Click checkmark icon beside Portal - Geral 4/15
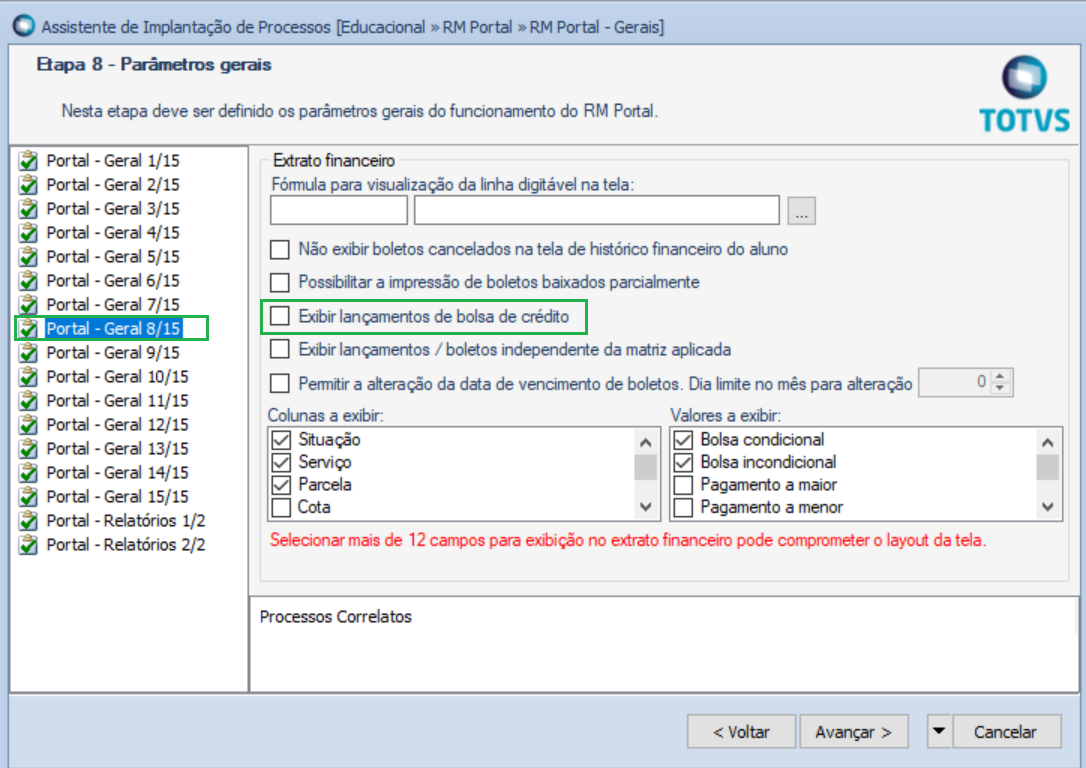Screen dimensions: 1086x768 [x=28, y=233]
